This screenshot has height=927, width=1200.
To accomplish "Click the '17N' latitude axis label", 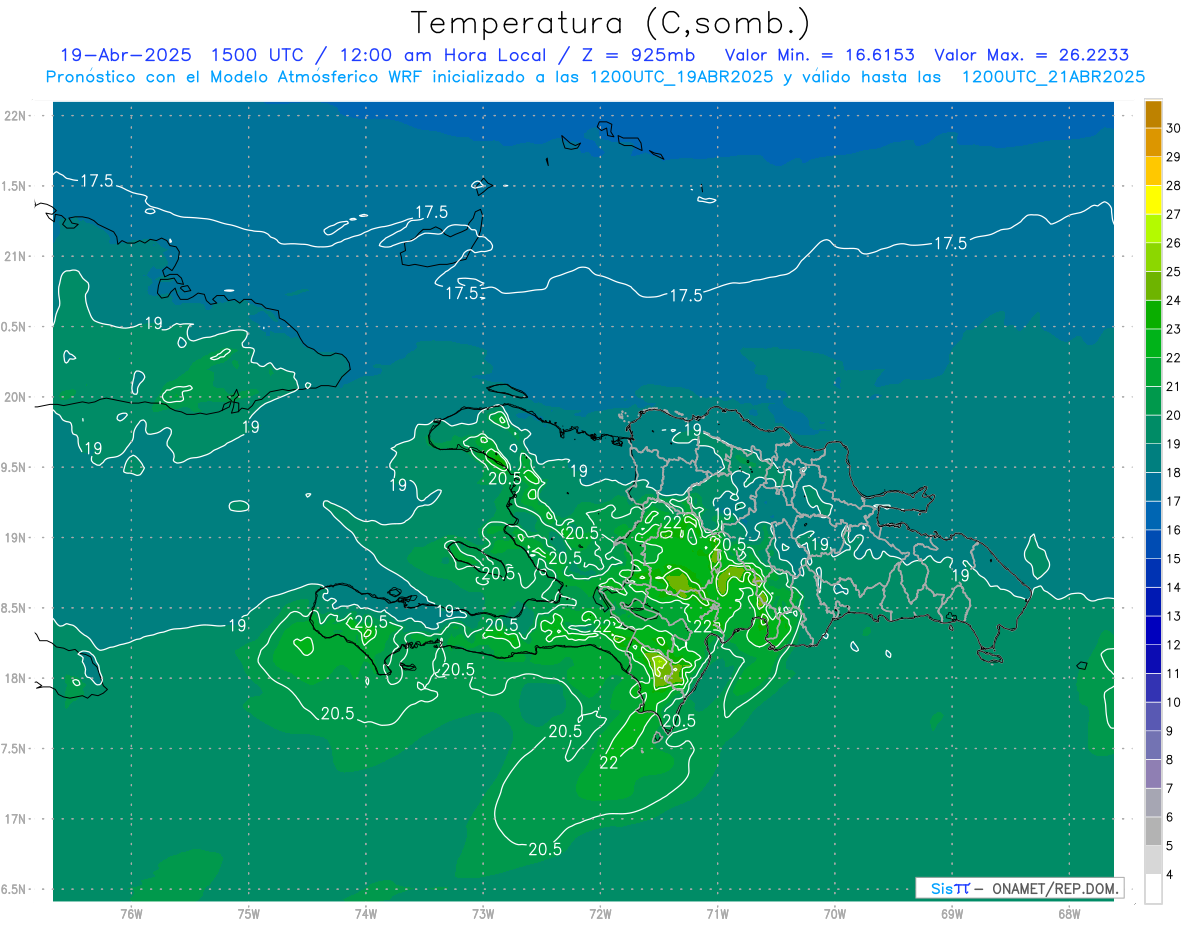I will (15, 819).
